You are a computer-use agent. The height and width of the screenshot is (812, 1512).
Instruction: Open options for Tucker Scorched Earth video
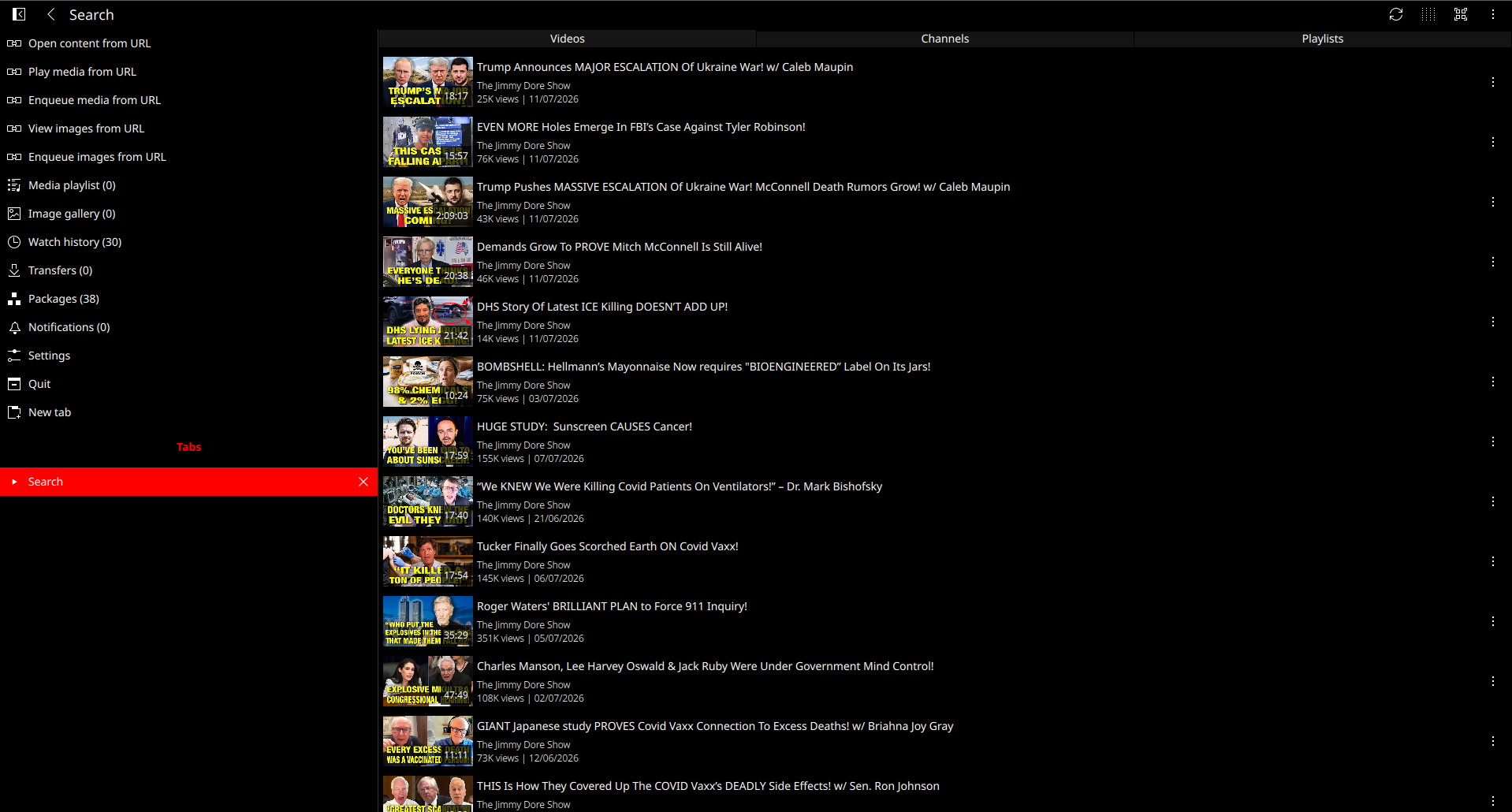click(1493, 561)
